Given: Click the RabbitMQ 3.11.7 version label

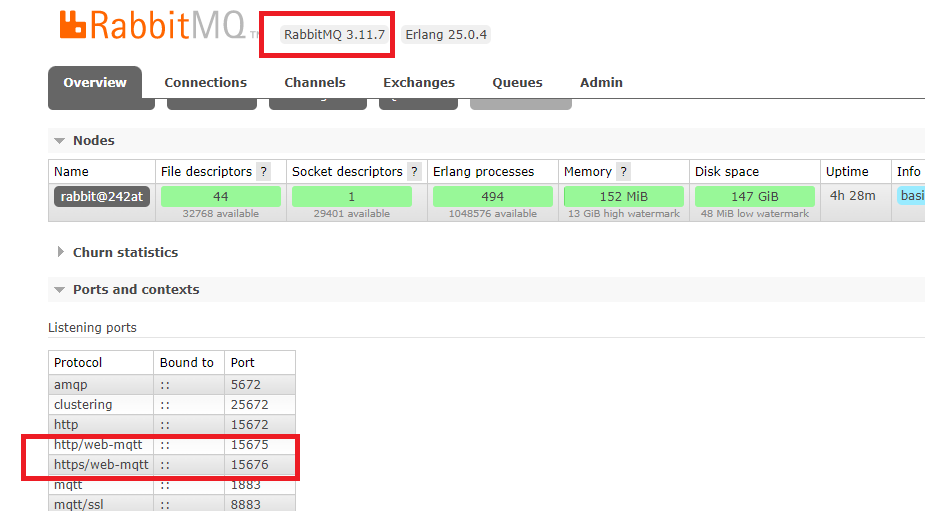Looking at the screenshot, I should [x=334, y=35].
